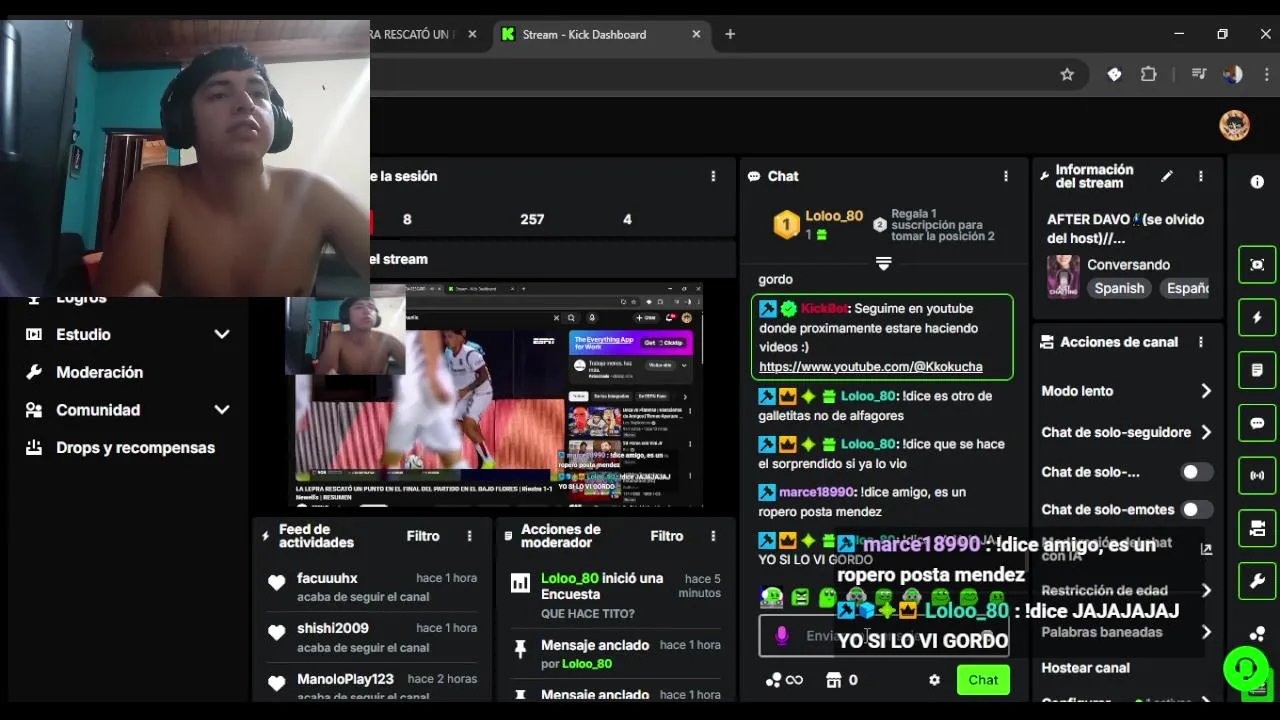1280x720 pixels.
Task: Close the Stream - Kick Dashboard tab
Action: (696, 34)
